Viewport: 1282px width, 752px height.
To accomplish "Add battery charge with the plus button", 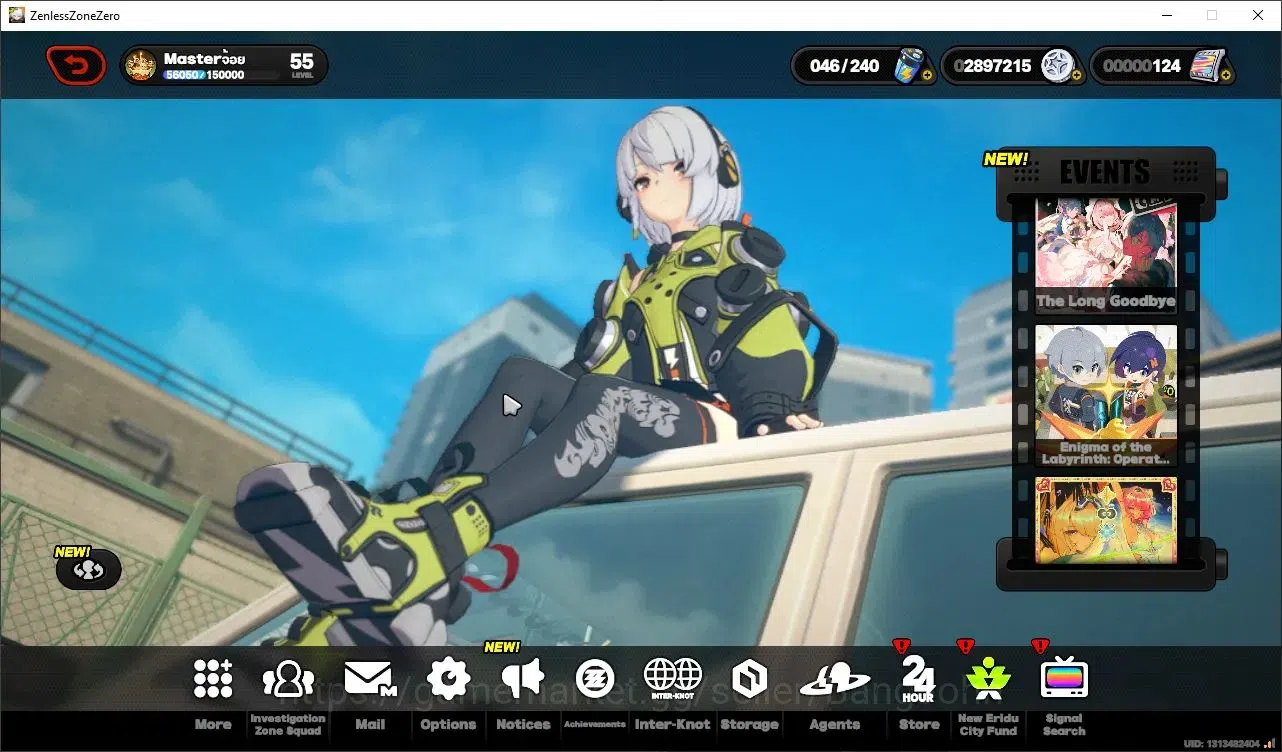I will (x=927, y=75).
